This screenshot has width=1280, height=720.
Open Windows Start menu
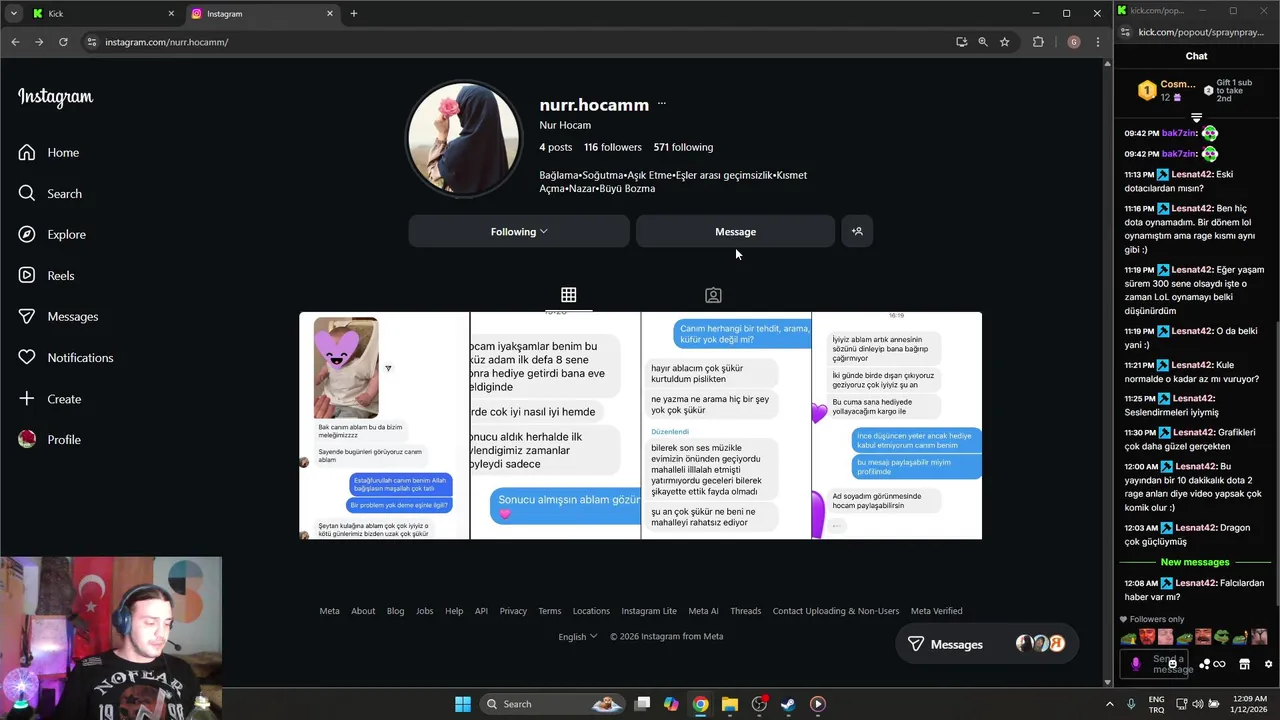coord(463,704)
